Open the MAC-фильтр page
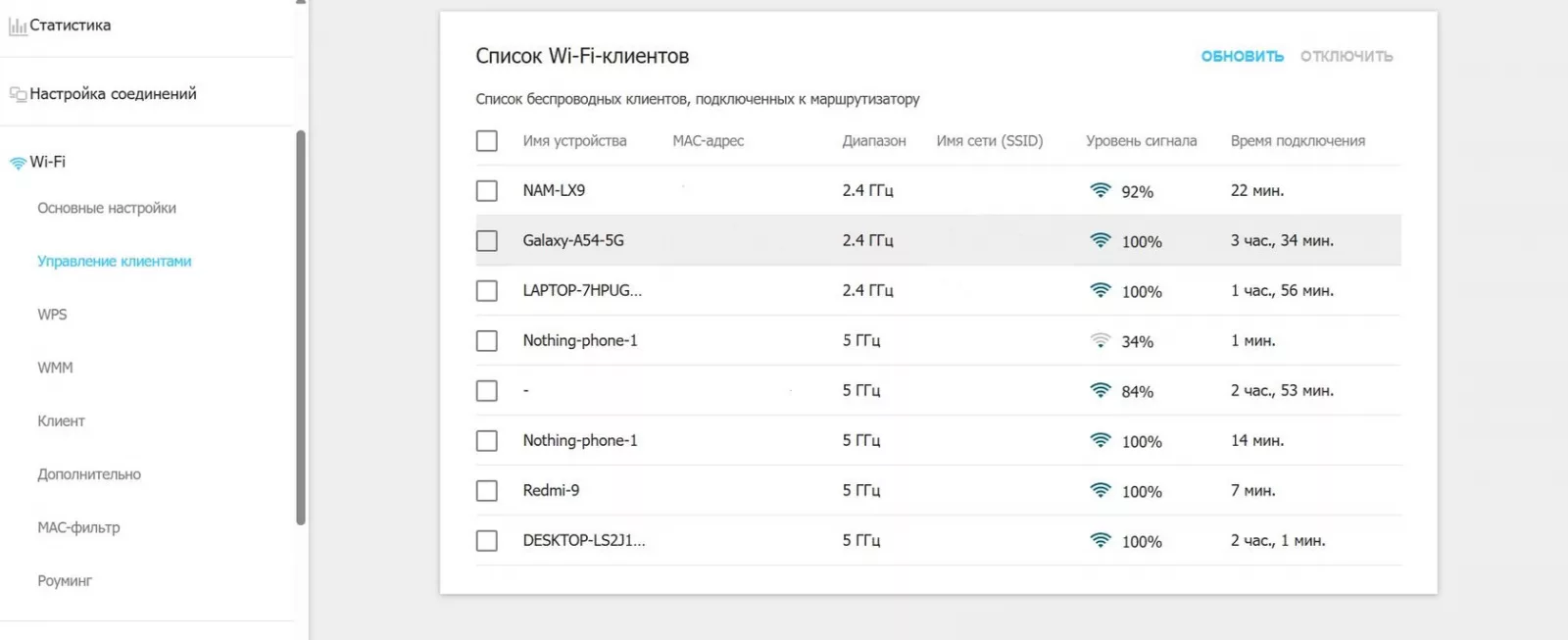 click(x=78, y=527)
